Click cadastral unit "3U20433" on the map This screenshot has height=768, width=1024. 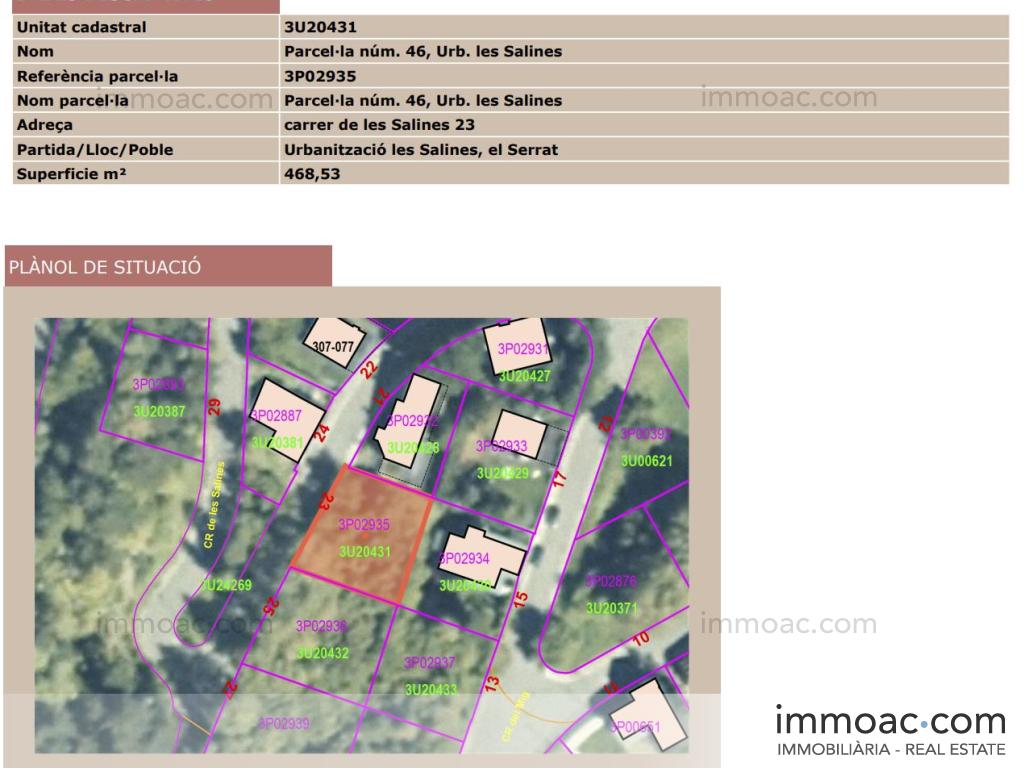(x=431, y=690)
